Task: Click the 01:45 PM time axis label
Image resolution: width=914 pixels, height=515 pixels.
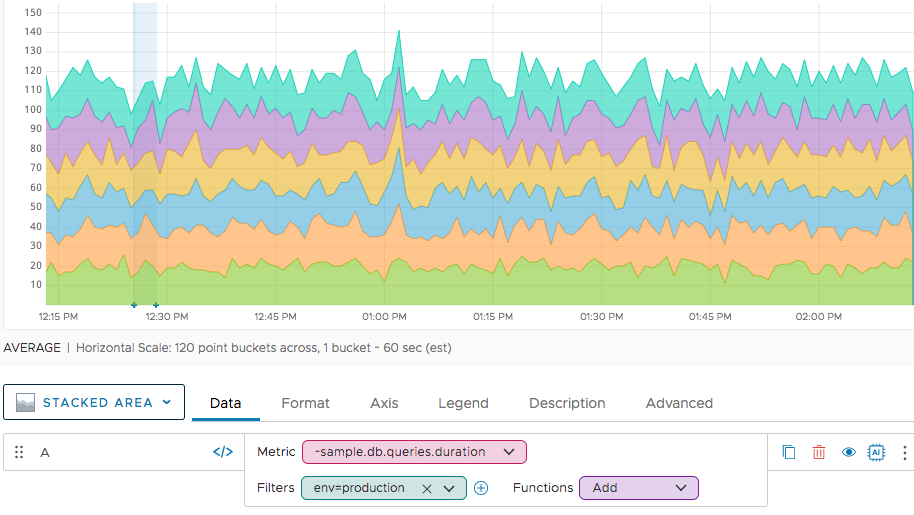Action: [x=710, y=317]
